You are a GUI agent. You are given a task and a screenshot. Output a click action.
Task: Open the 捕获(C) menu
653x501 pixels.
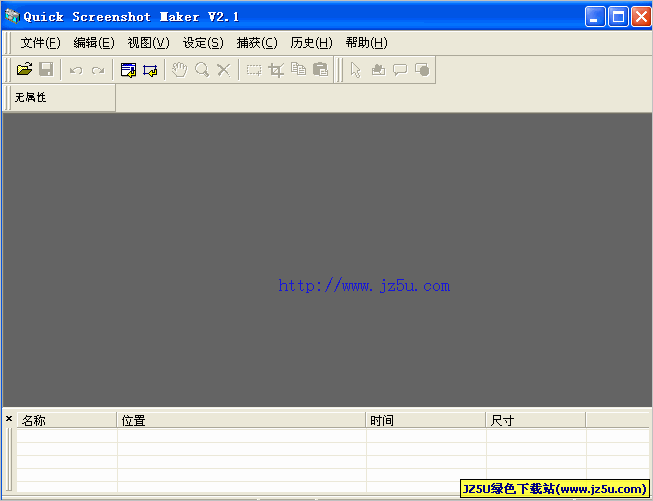click(257, 42)
